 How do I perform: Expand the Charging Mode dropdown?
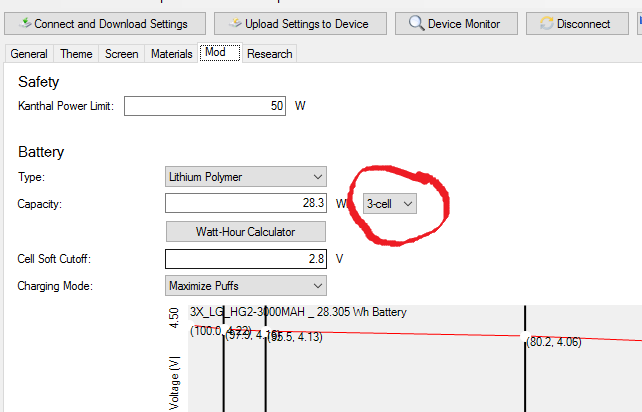246,285
